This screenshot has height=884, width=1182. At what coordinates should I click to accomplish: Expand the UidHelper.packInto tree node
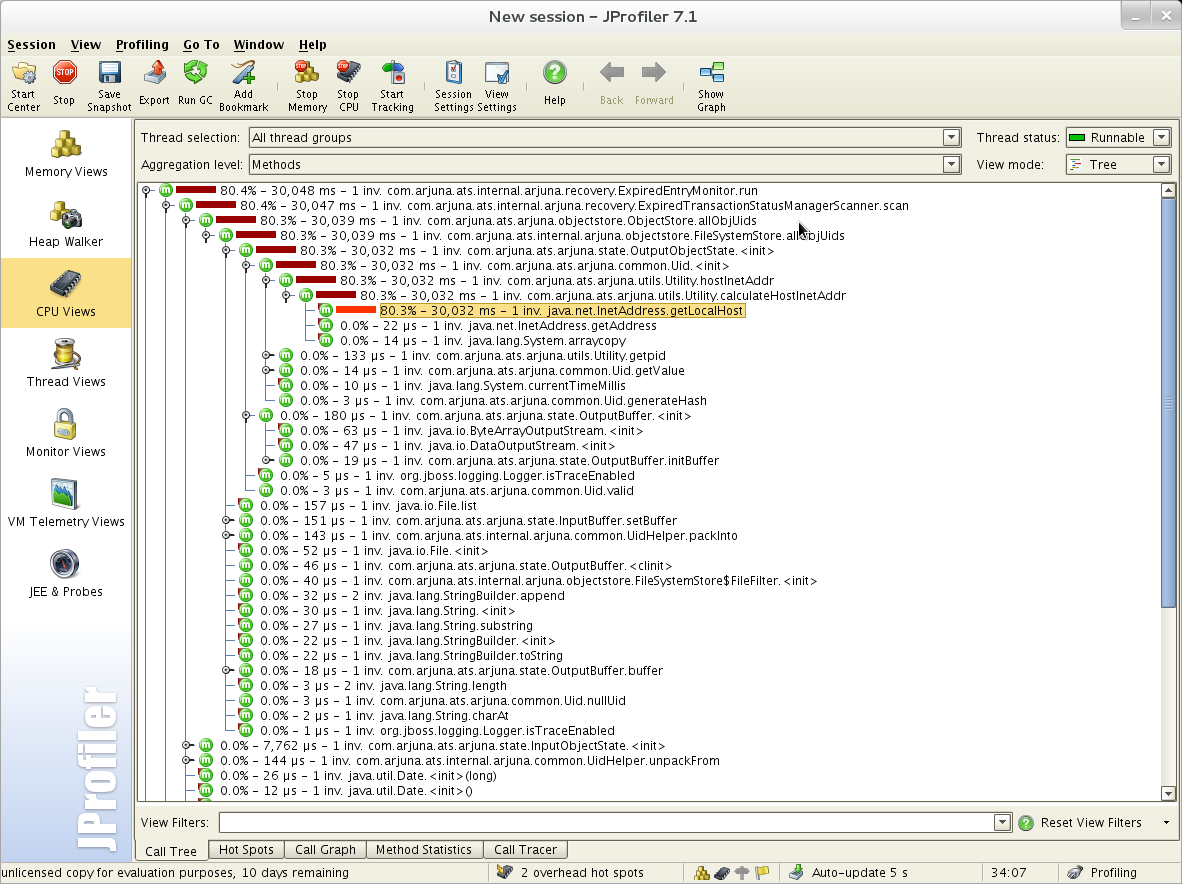click(x=226, y=536)
